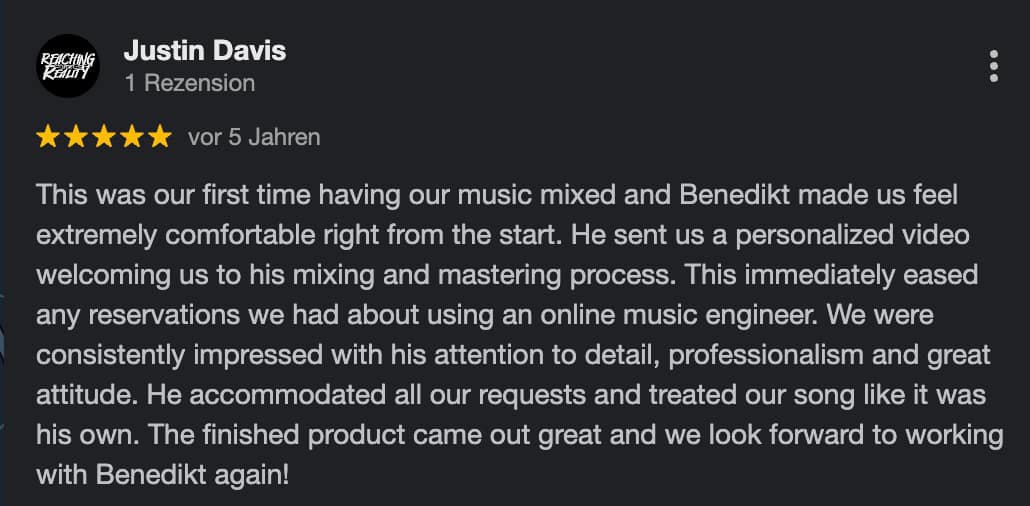Click the Reaching Reality profile avatar

click(x=68, y=66)
